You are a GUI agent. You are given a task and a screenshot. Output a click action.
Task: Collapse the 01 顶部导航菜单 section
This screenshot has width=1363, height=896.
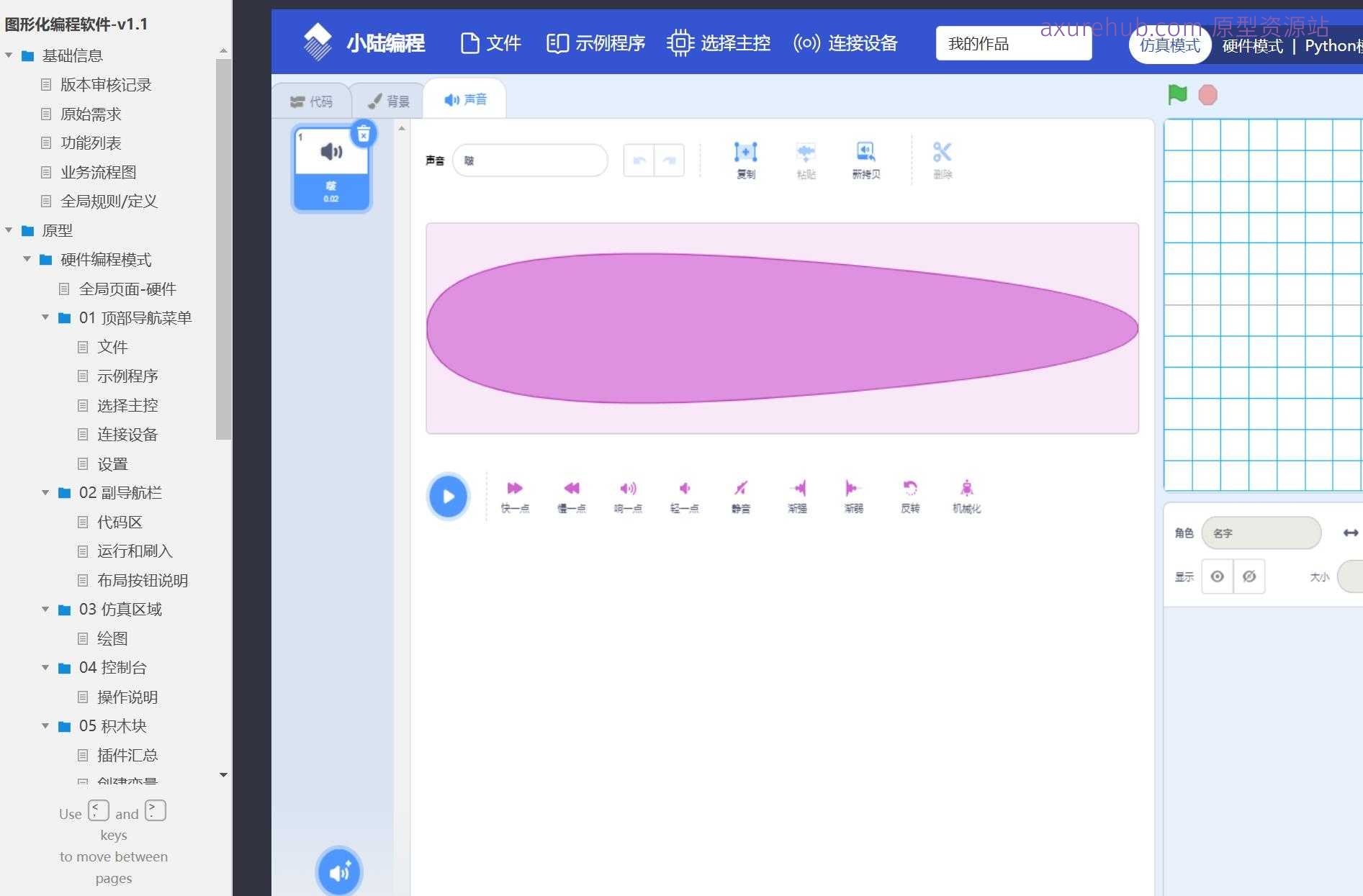(45, 317)
